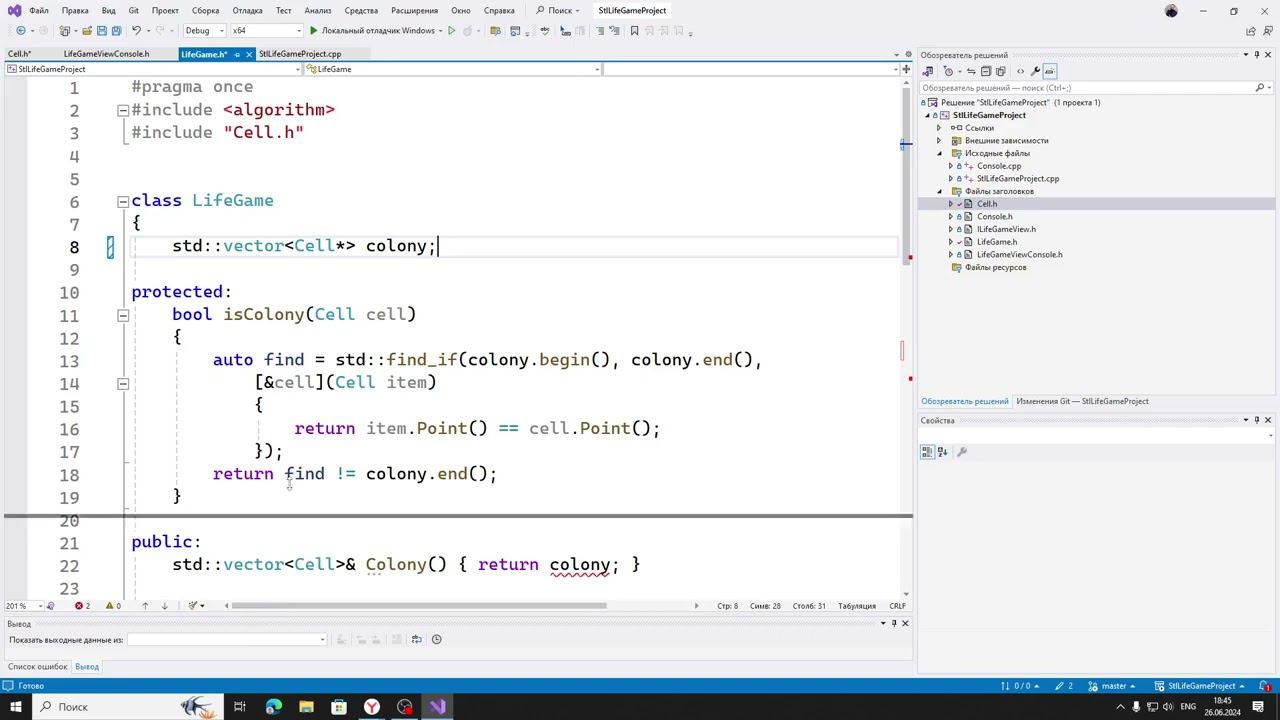
Task: Click the Поиск button in the title bar
Action: pos(556,11)
